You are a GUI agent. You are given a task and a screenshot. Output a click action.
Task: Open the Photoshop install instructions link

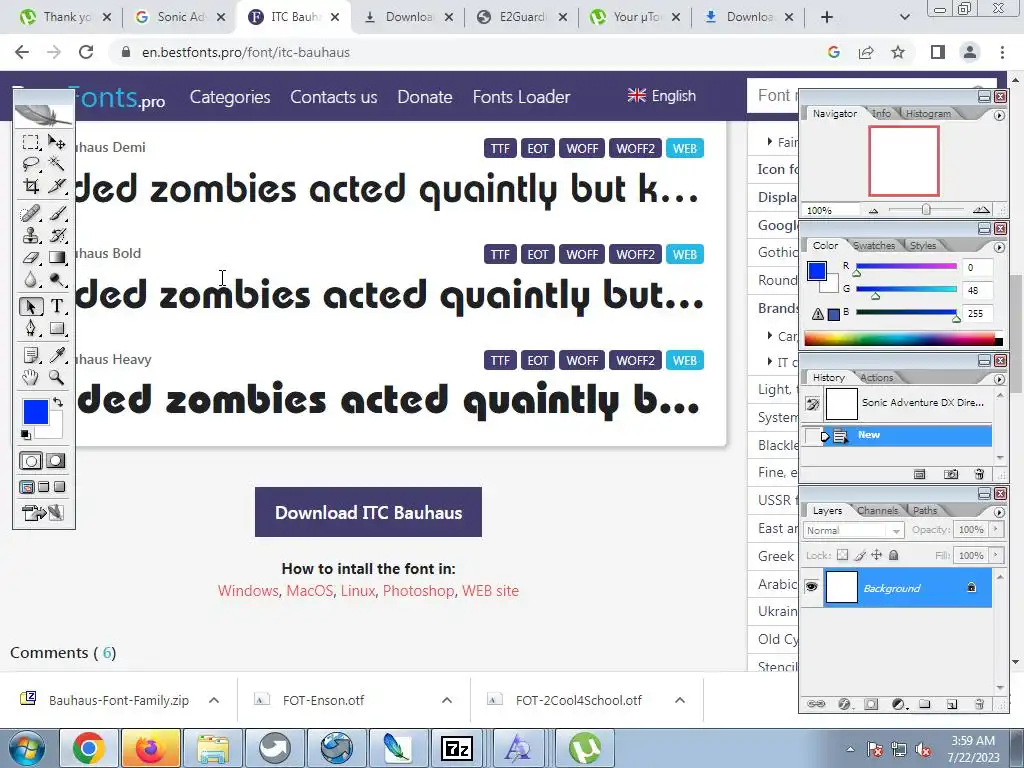418,590
